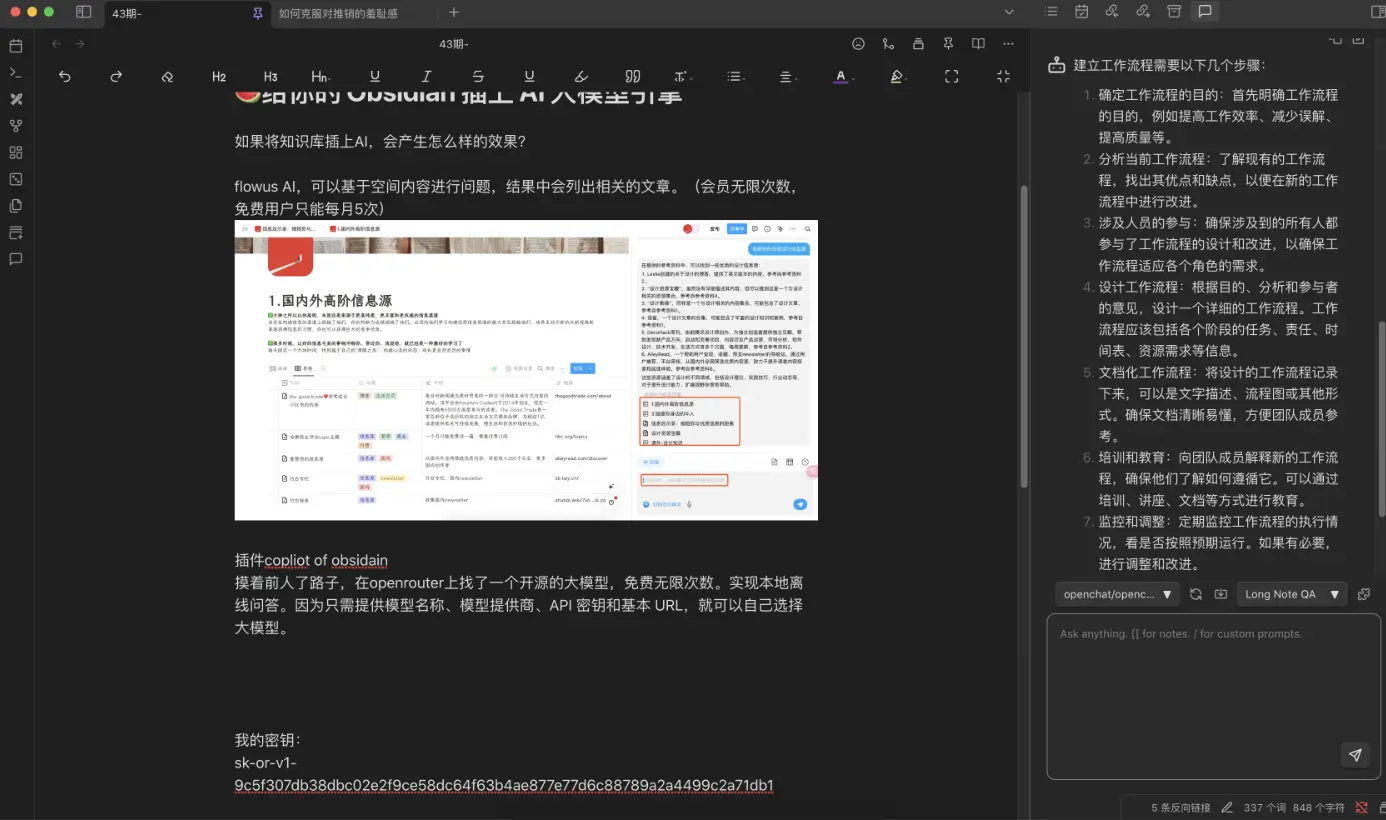Image resolution: width=1386 pixels, height=820 pixels.
Task: Click the Ask anything chat input field
Action: [1200, 680]
